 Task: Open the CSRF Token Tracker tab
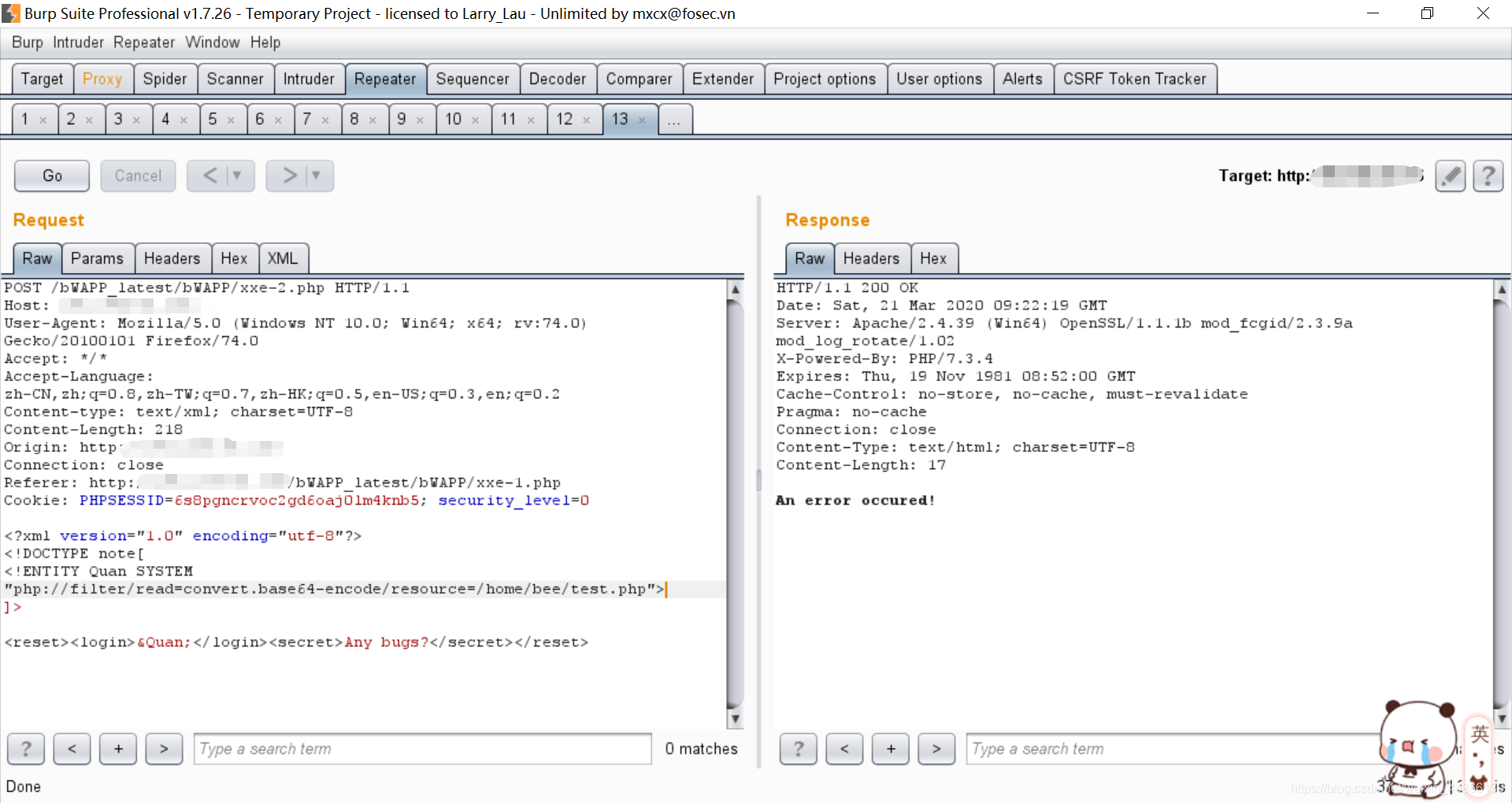coord(1135,79)
